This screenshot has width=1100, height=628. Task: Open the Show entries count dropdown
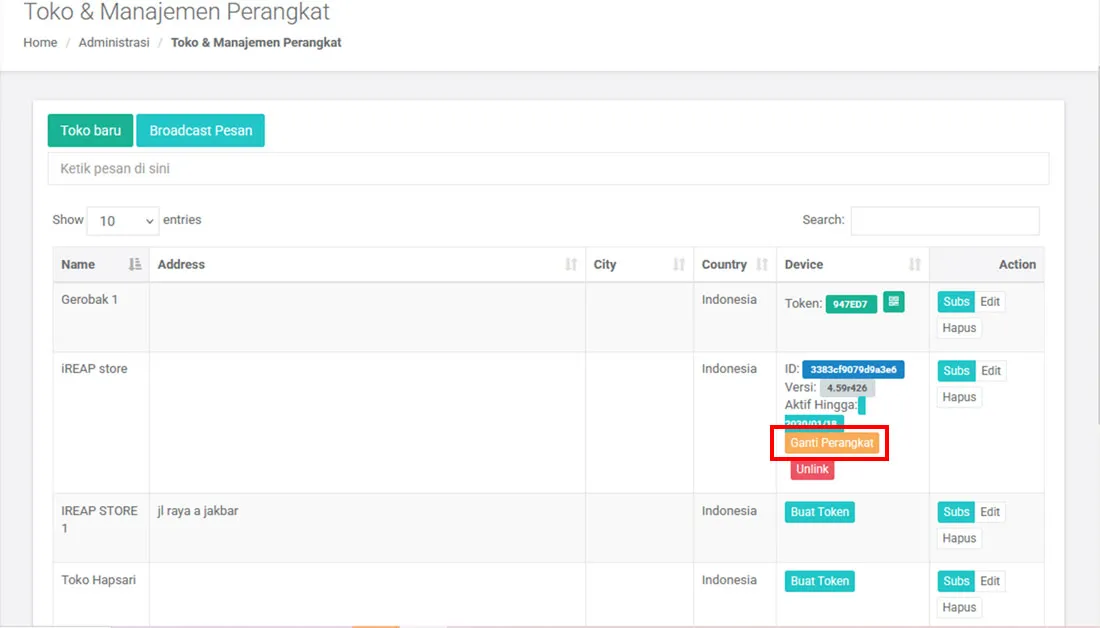[123, 221]
